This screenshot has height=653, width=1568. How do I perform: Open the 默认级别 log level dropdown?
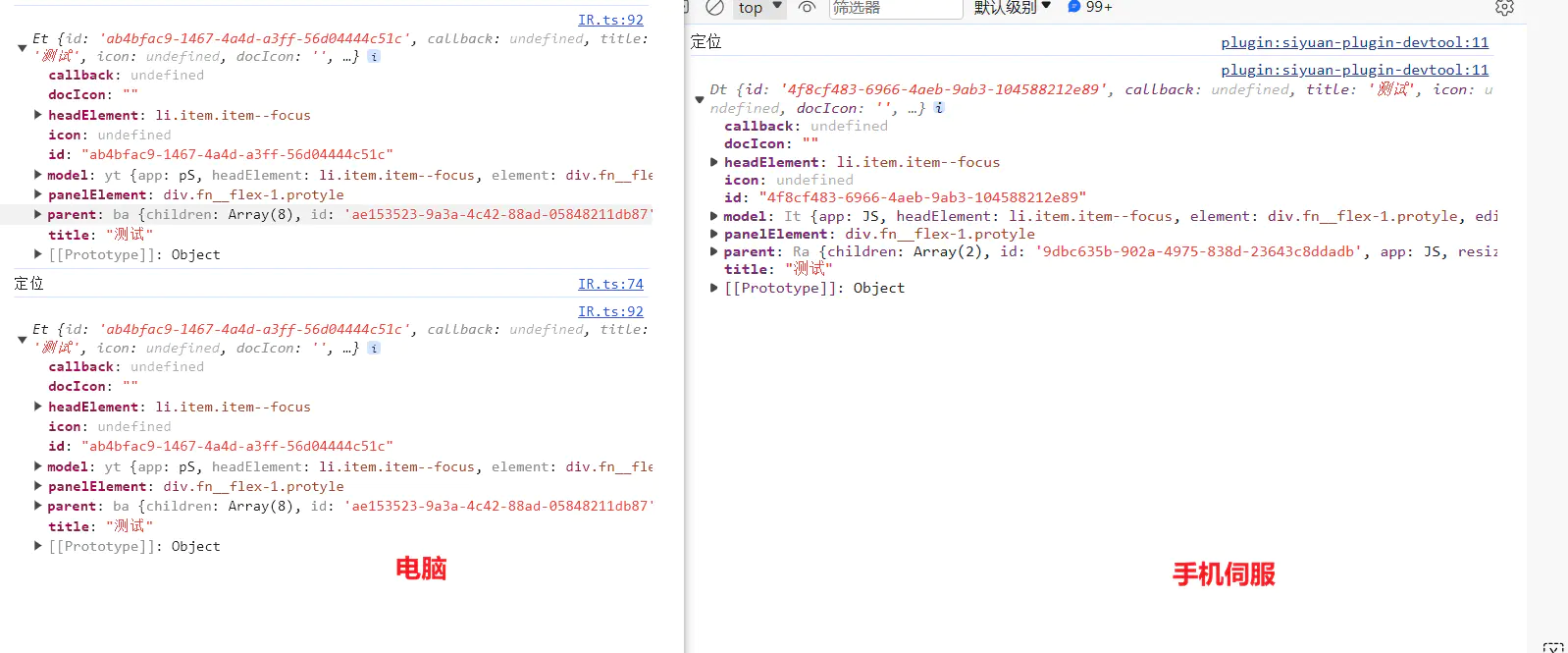pyautogui.click(x=1012, y=8)
